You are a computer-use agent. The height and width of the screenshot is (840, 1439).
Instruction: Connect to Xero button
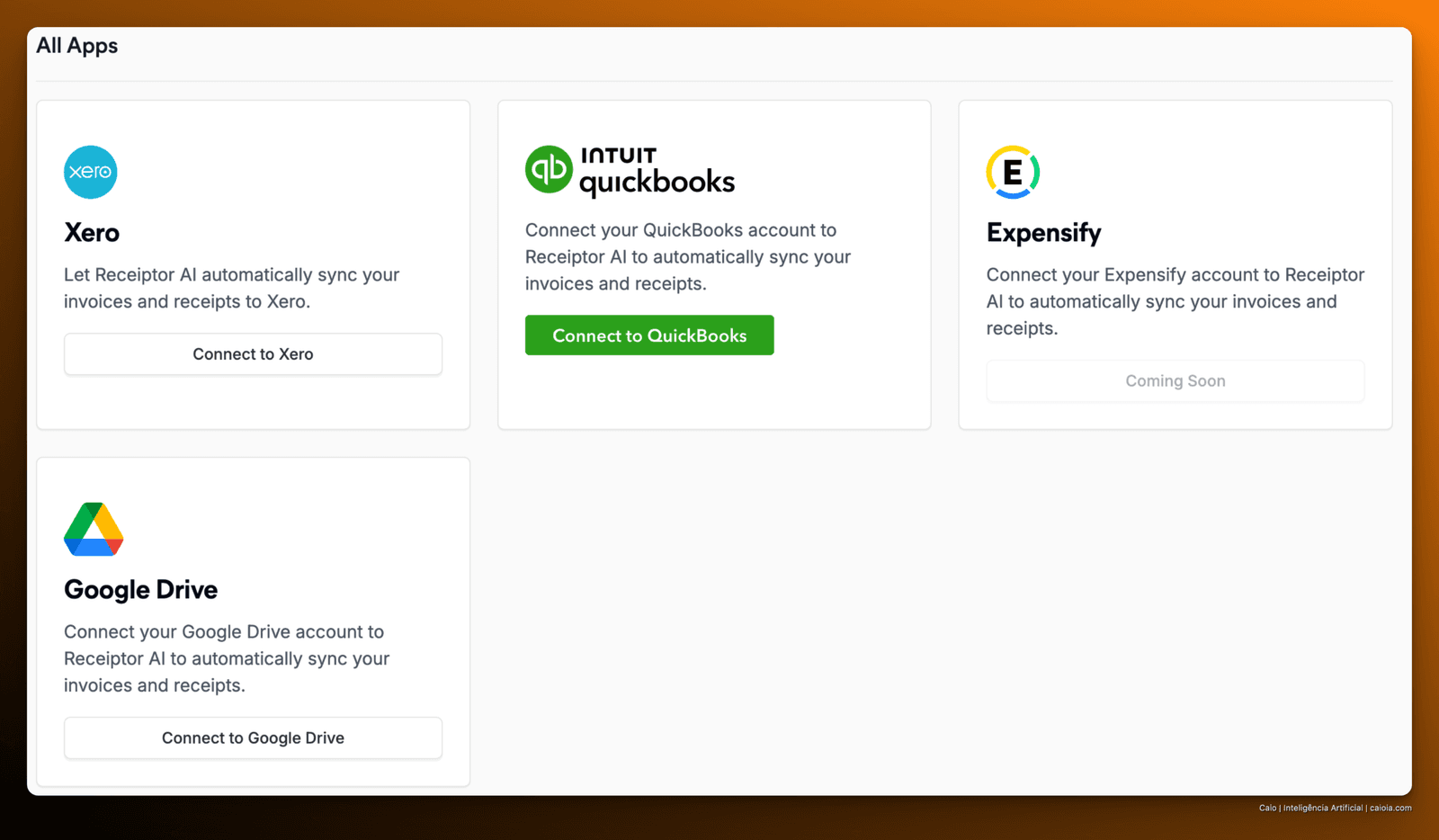point(253,354)
